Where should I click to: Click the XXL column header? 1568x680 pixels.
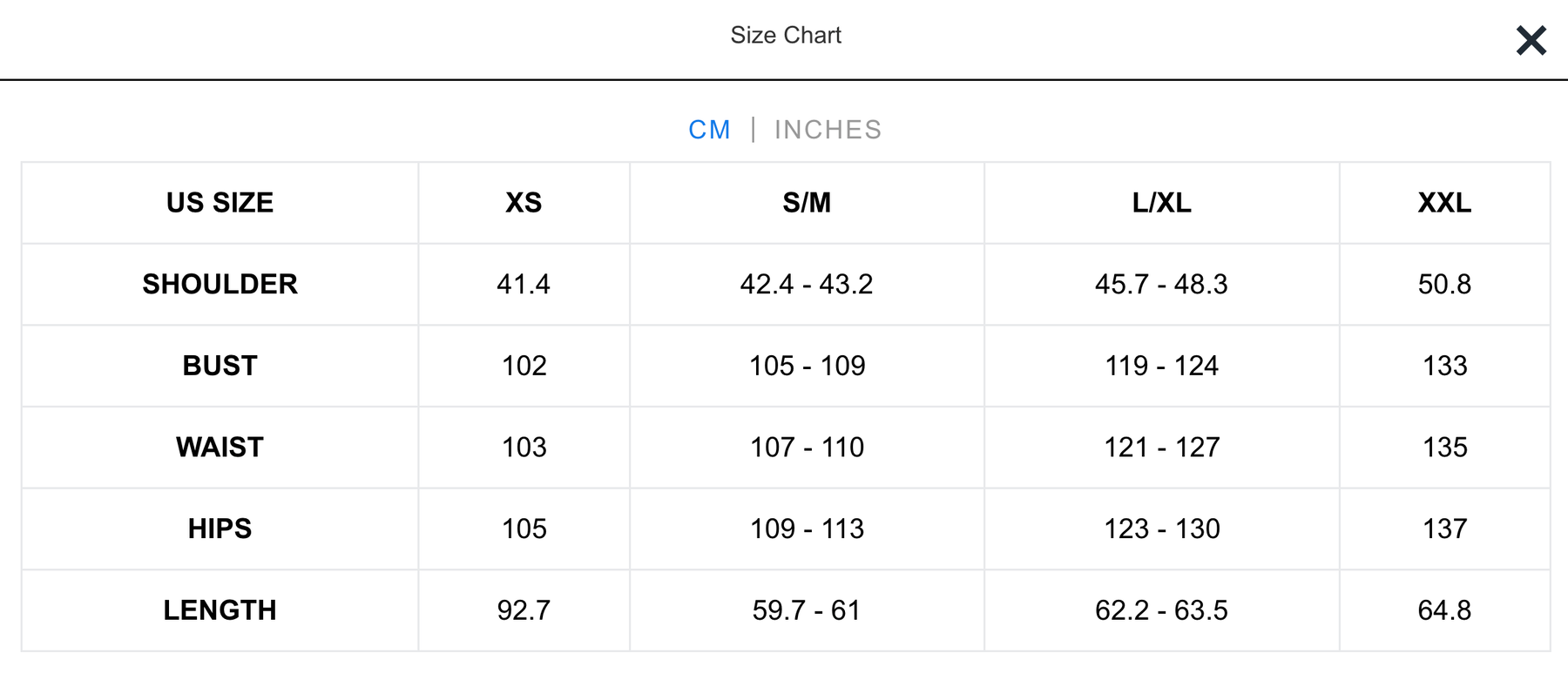[1444, 203]
